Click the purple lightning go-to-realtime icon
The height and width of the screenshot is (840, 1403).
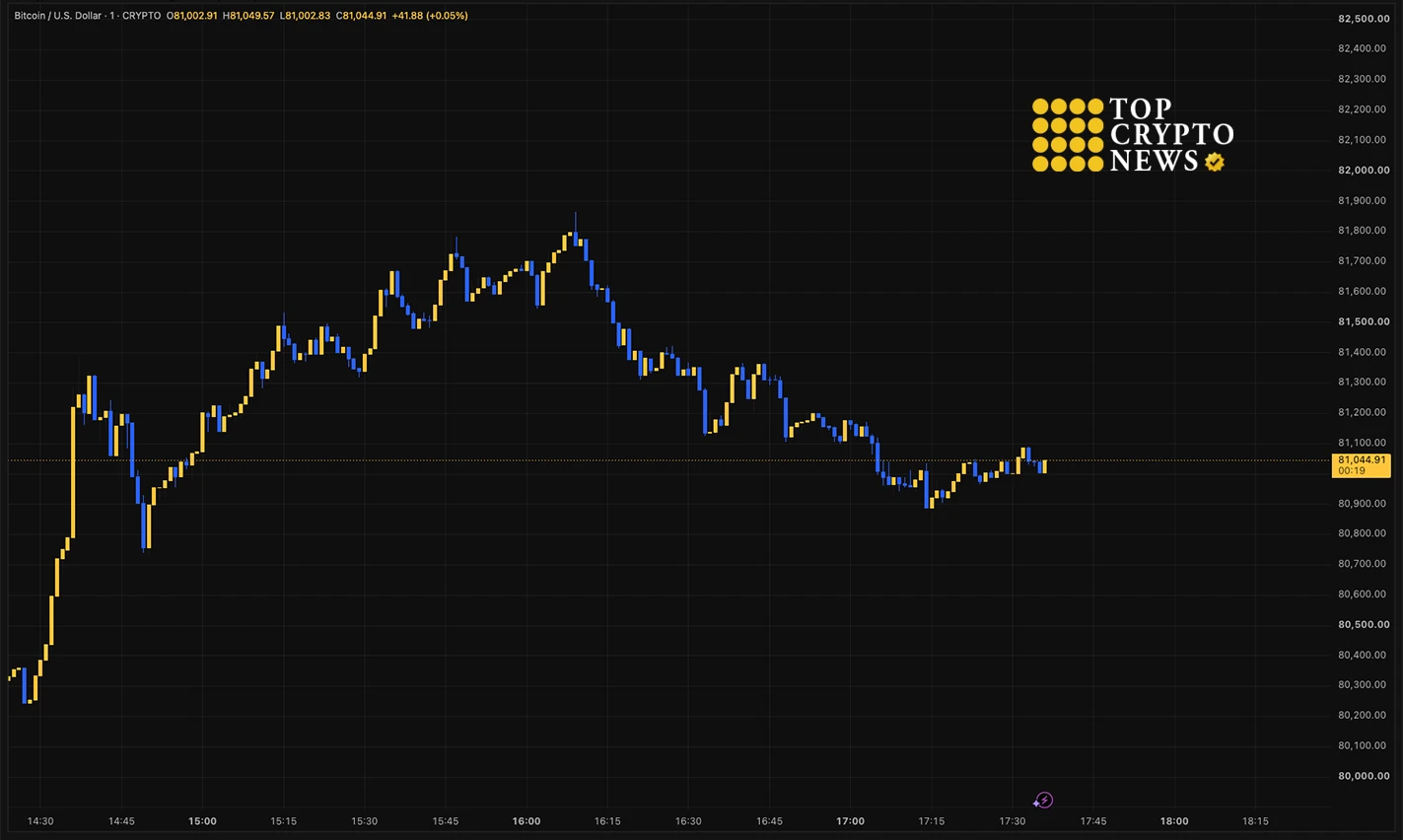click(1043, 801)
